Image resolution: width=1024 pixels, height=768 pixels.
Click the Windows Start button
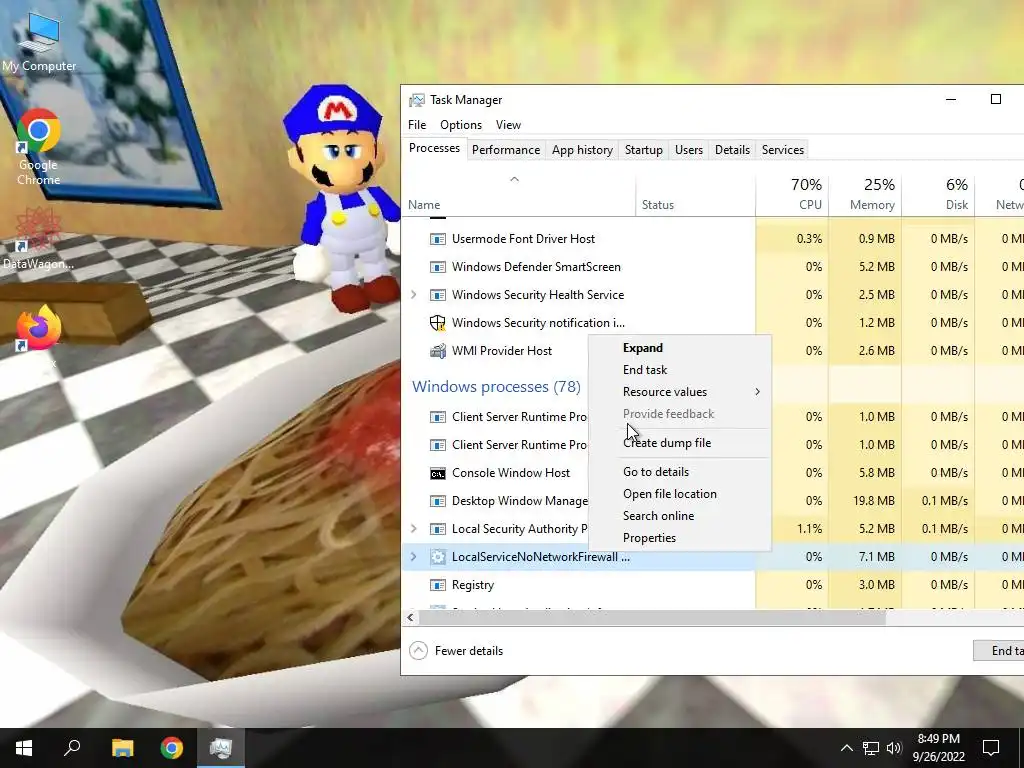[x=24, y=748]
